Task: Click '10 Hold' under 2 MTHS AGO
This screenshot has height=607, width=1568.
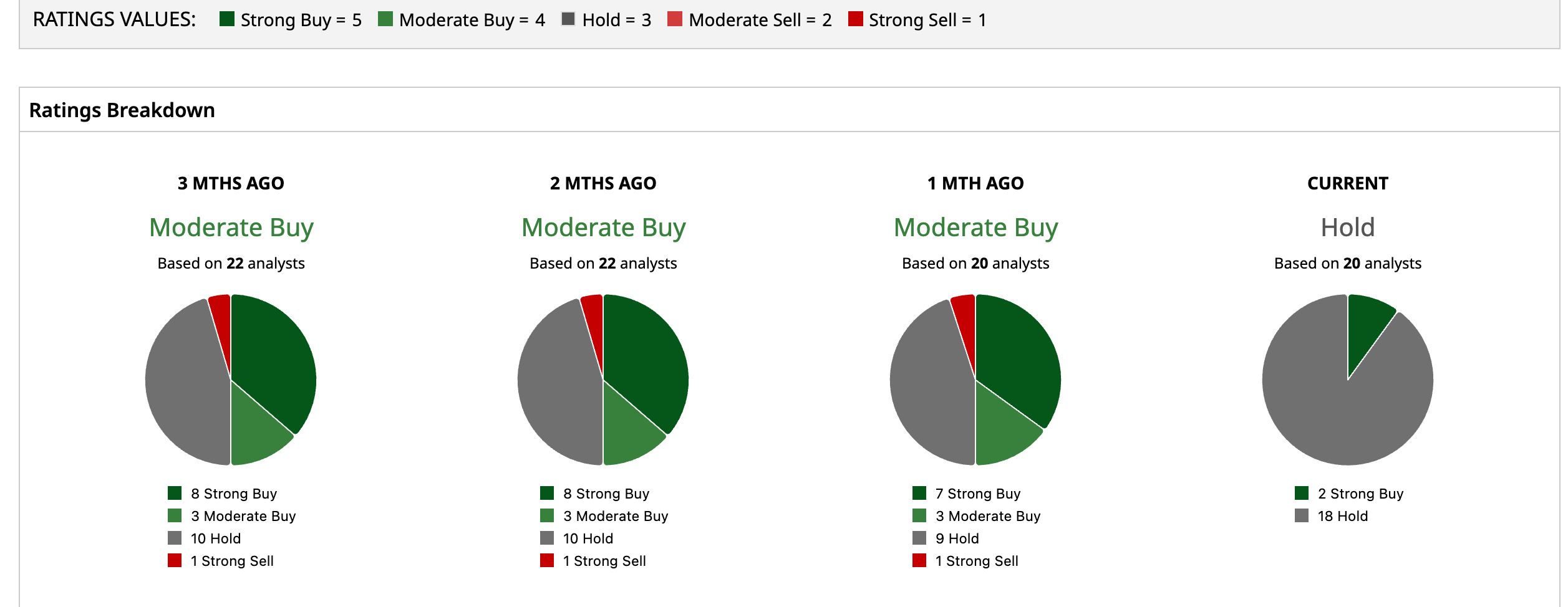Action: pos(588,538)
